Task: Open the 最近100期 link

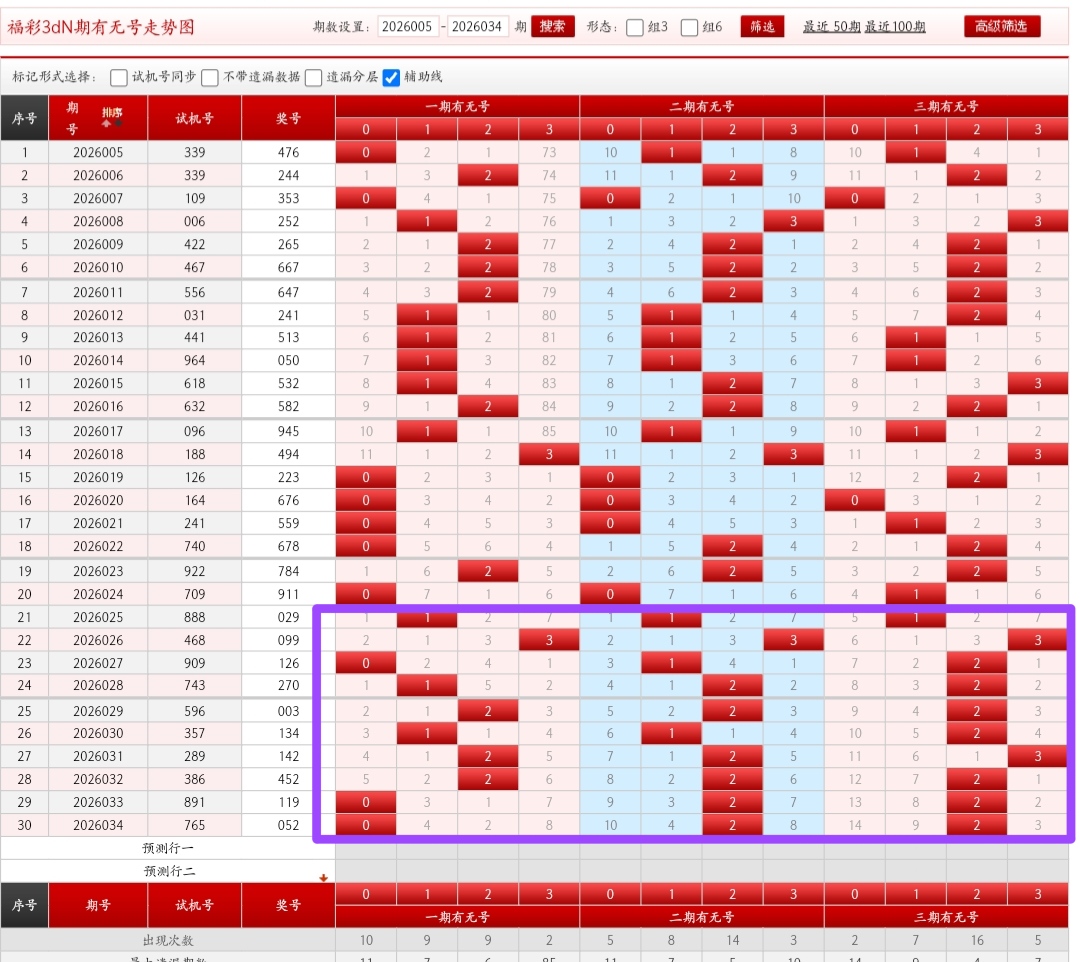Action: point(895,27)
